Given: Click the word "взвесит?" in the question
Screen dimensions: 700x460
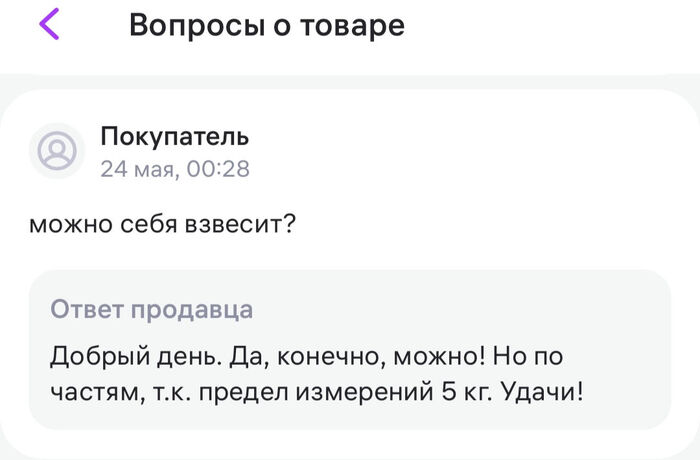Looking at the screenshot, I should pyautogui.click(x=240, y=223).
